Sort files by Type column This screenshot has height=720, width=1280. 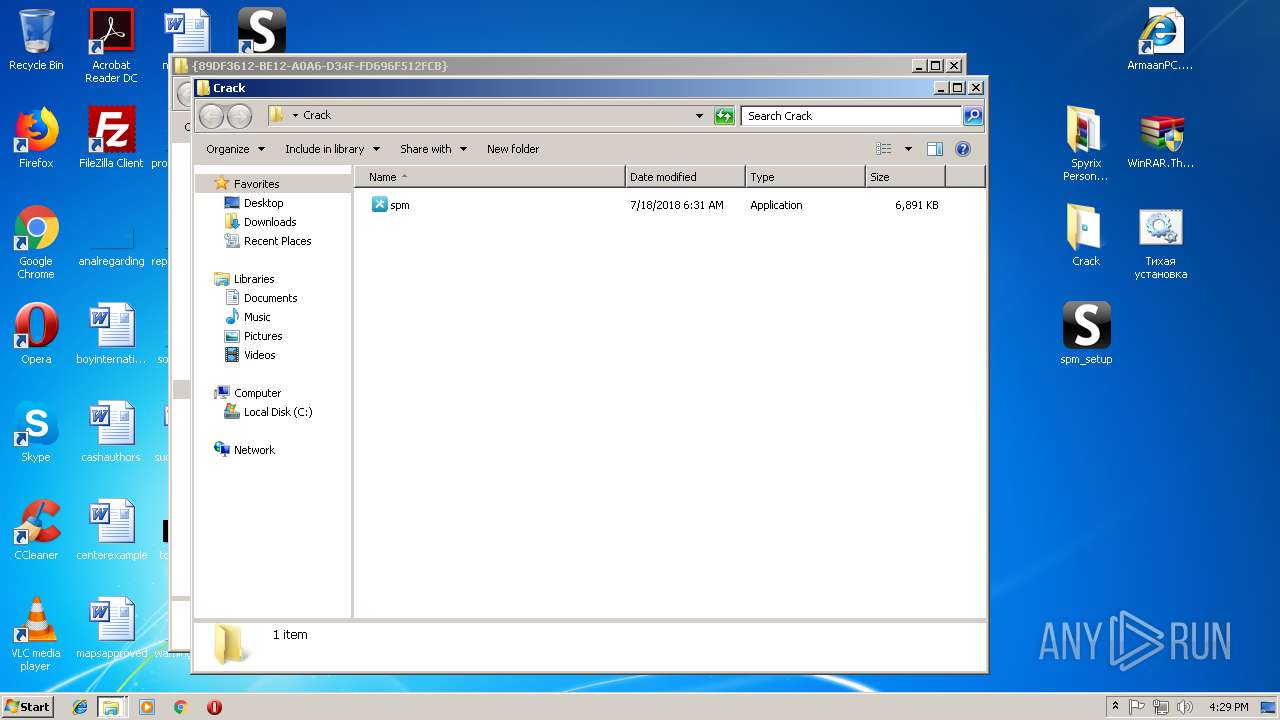coord(805,177)
